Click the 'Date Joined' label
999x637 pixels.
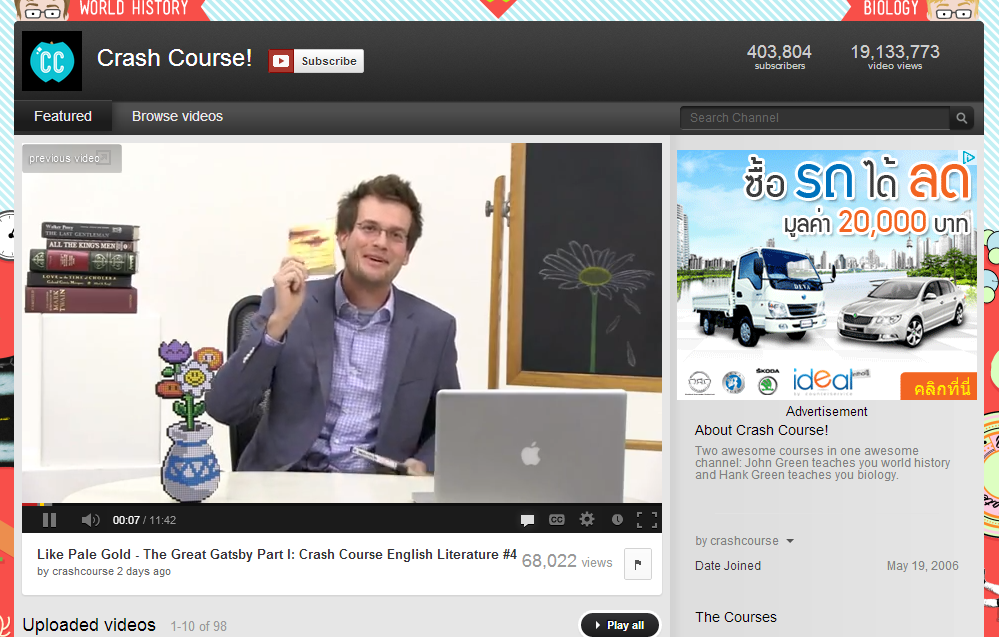(728, 566)
